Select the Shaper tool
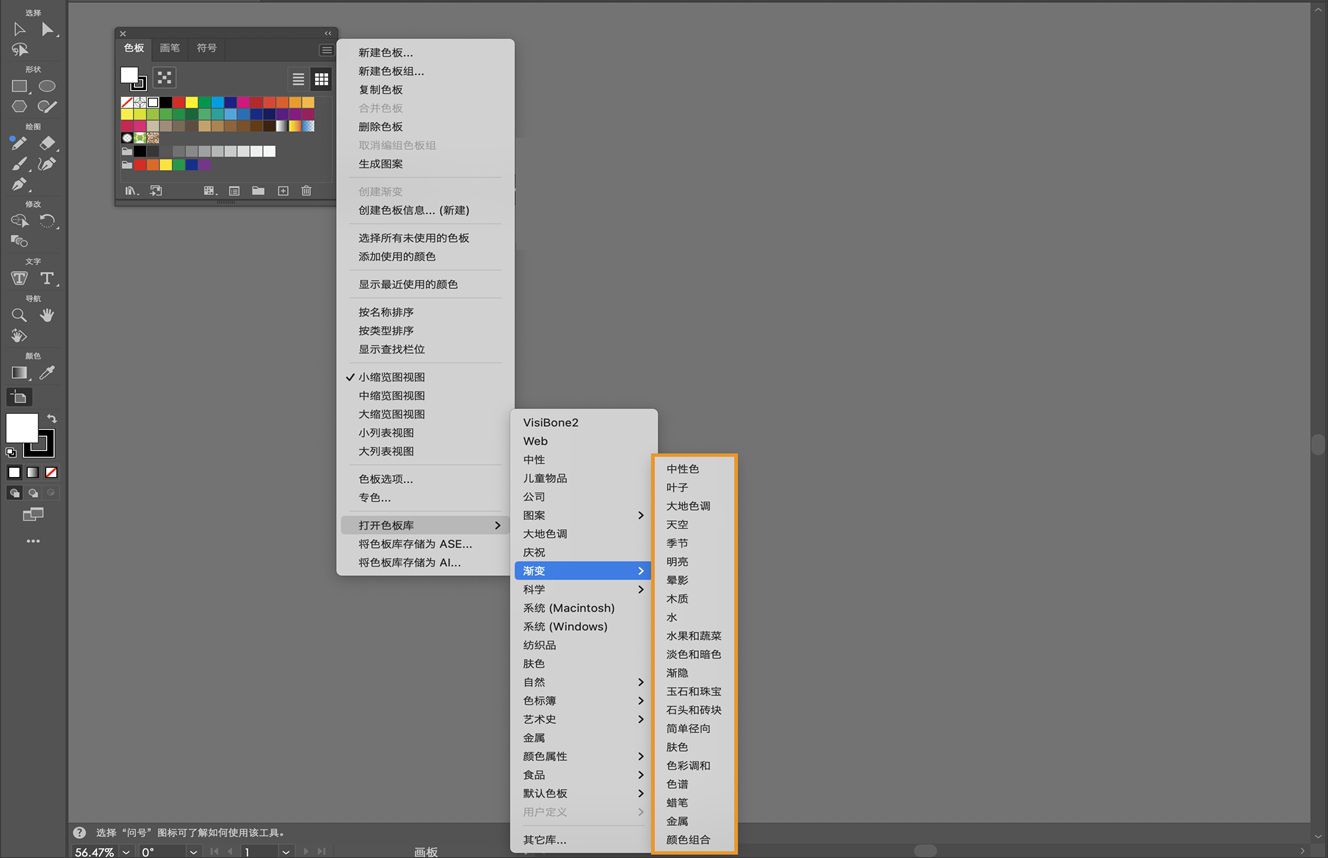 (47, 106)
